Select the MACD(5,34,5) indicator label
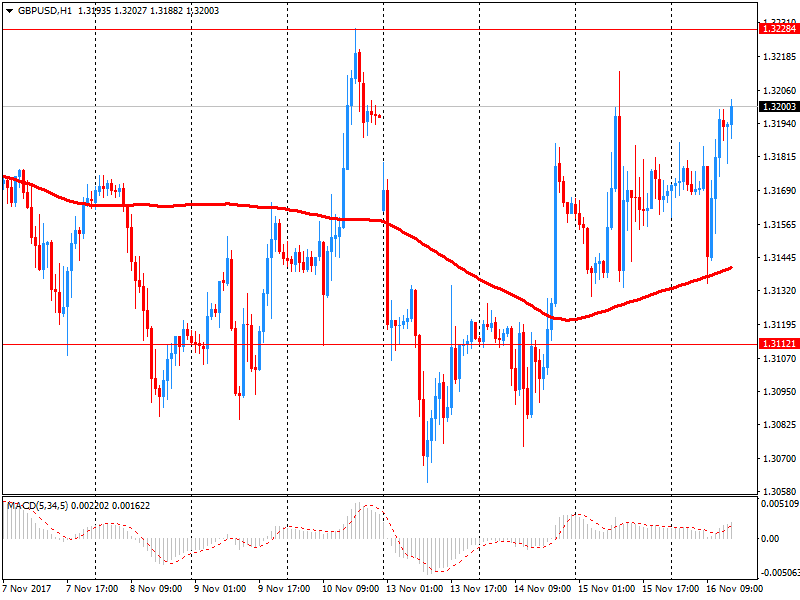 coord(37,506)
